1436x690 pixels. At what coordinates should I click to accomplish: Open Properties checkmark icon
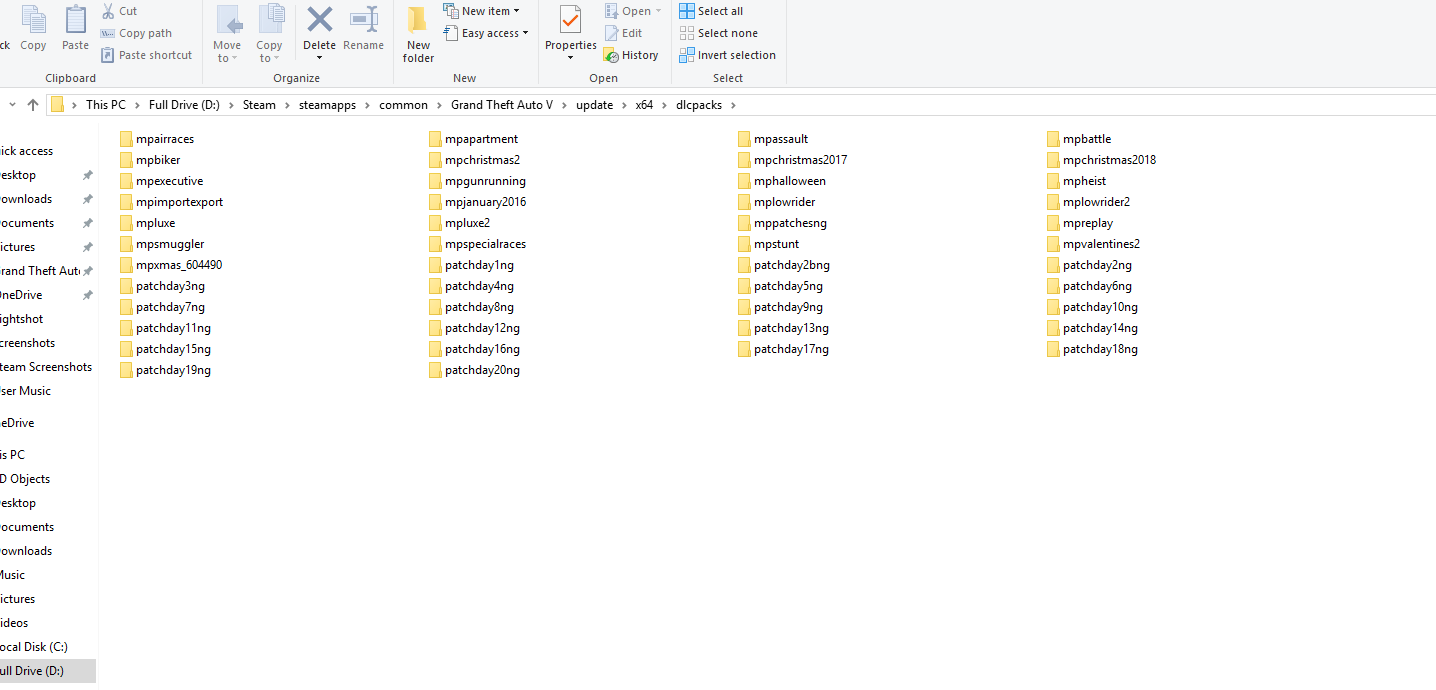click(x=570, y=20)
